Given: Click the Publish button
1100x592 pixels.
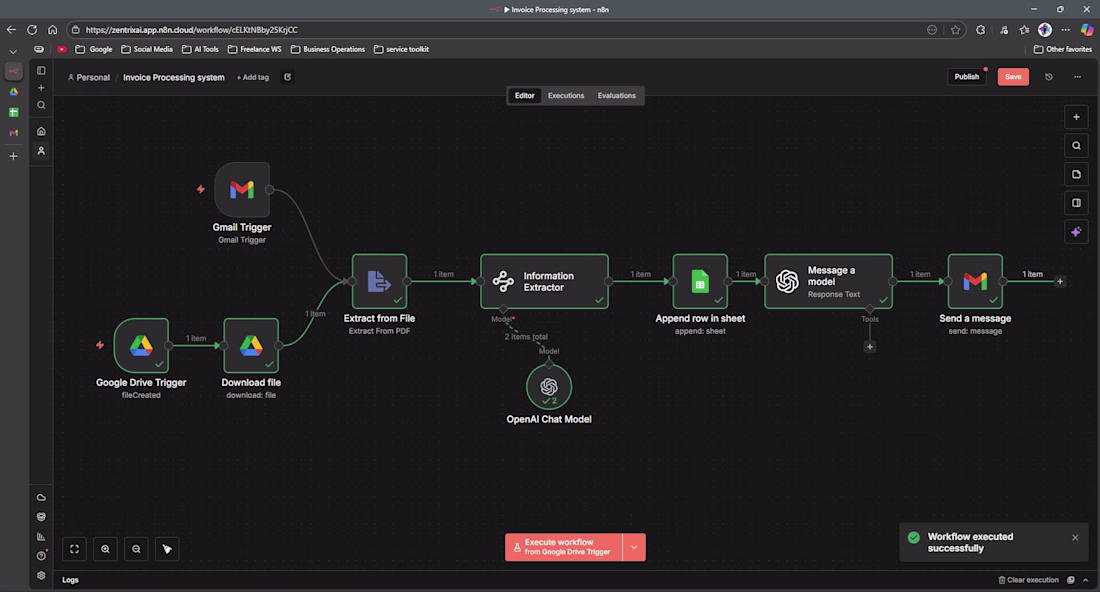Looking at the screenshot, I should [966, 77].
